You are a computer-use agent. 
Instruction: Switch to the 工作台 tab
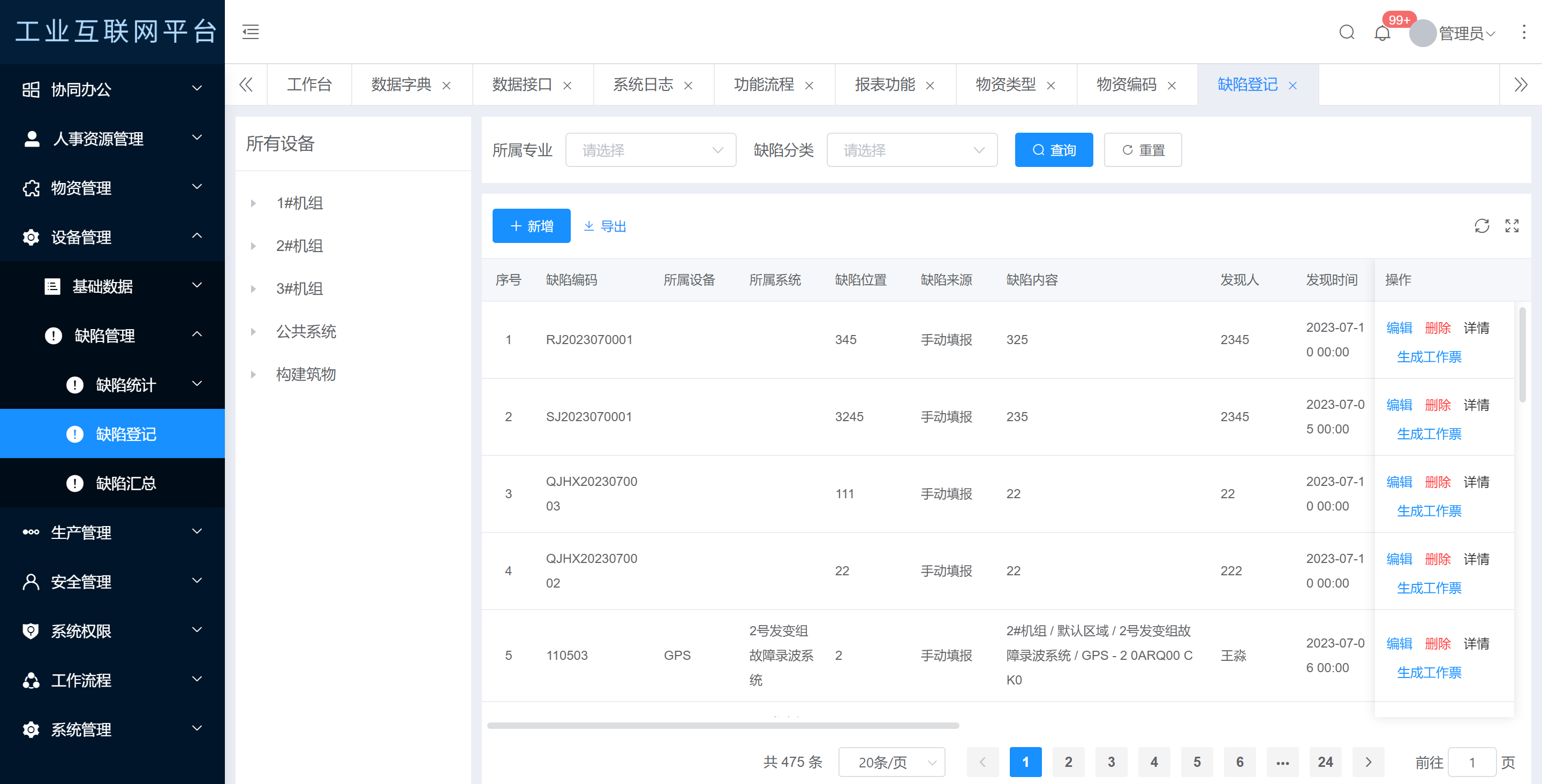tap(309, 85)
